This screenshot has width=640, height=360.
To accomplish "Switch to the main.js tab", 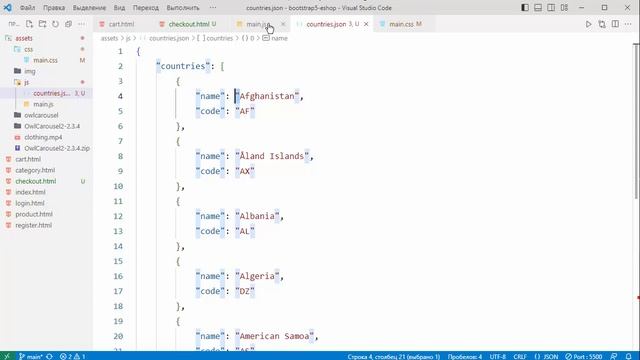I will [257, 24].
